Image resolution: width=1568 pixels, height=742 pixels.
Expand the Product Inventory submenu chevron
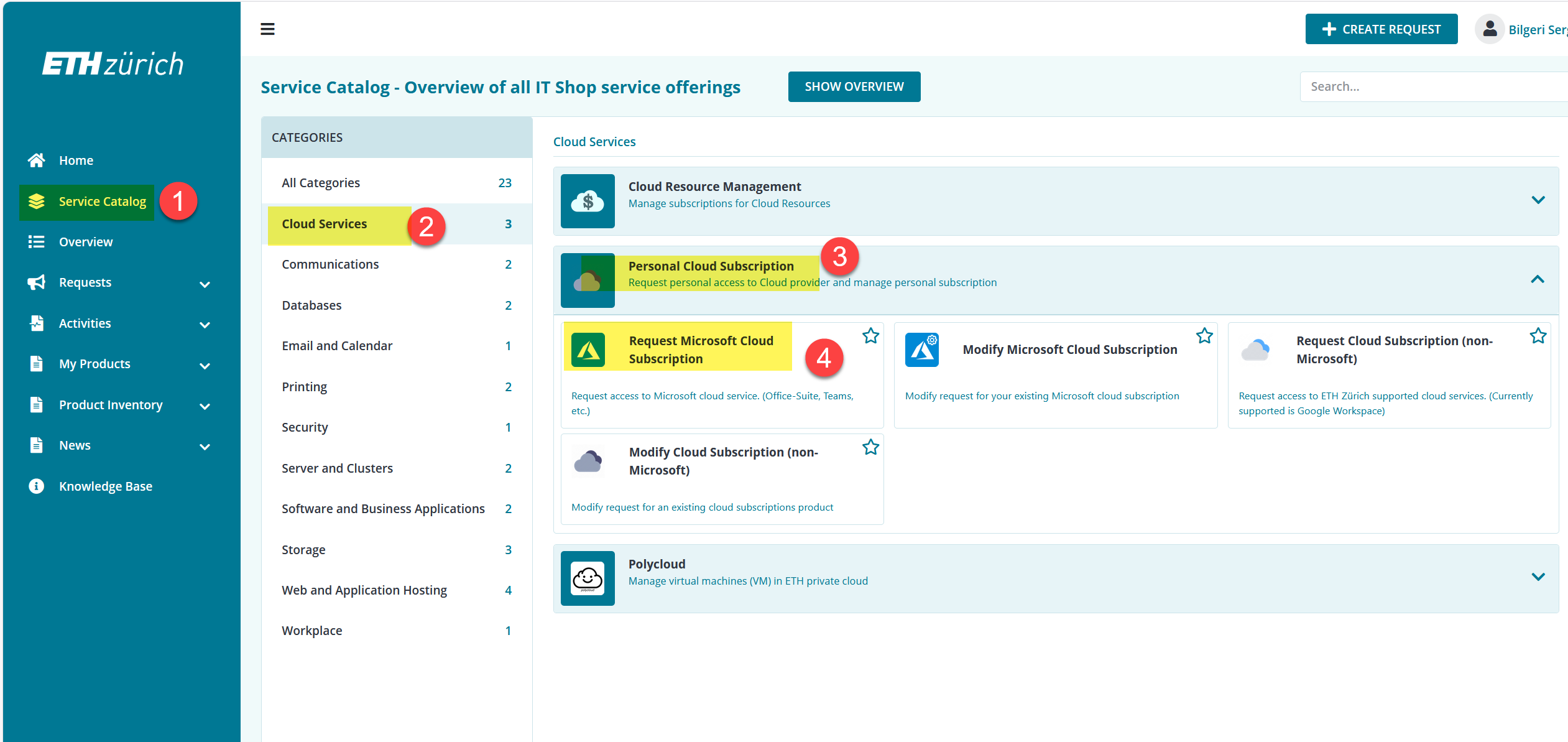coord(205,406)
